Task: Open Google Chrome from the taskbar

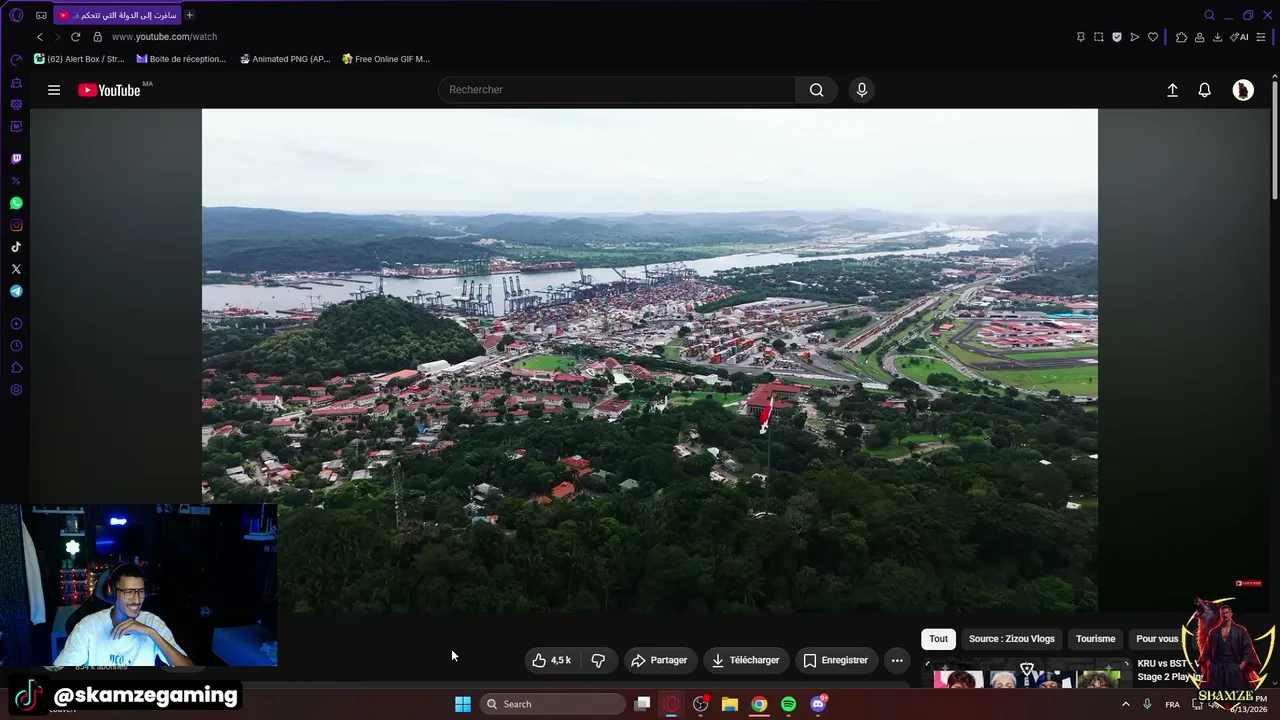Action: (x=759, y=704)
